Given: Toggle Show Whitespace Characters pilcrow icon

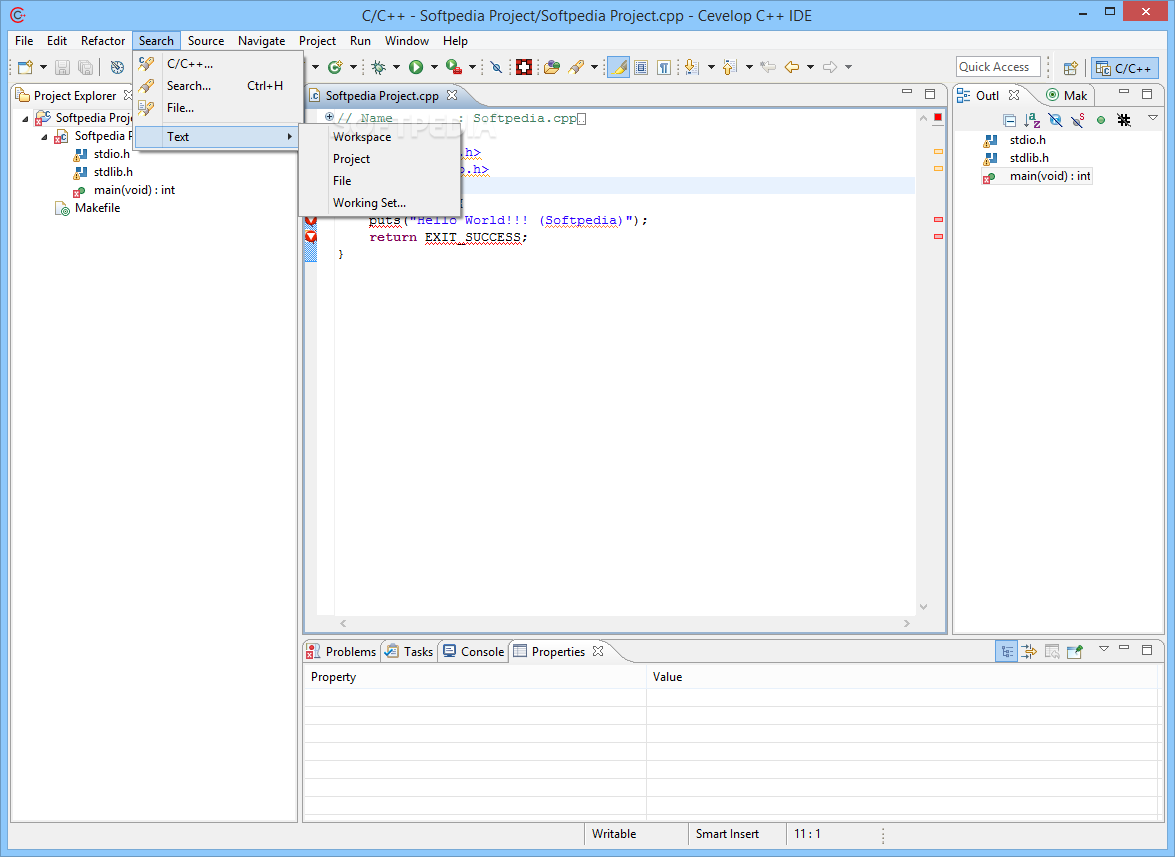Looking at the screenshot, I should [x=664, y=67].
